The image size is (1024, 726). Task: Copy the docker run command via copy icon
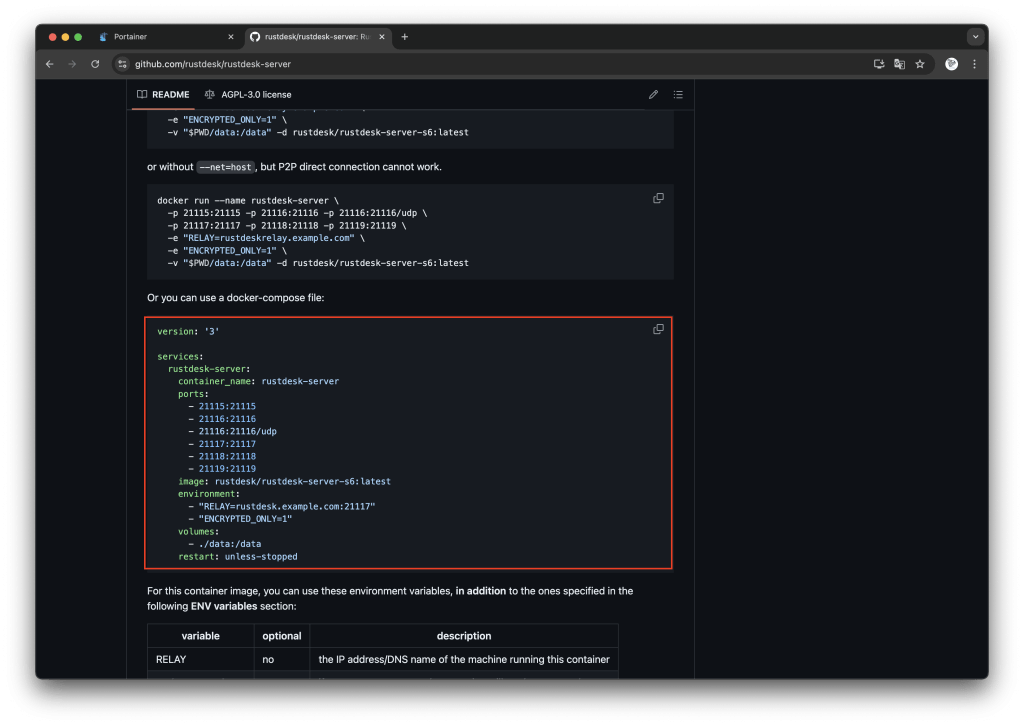658,198
